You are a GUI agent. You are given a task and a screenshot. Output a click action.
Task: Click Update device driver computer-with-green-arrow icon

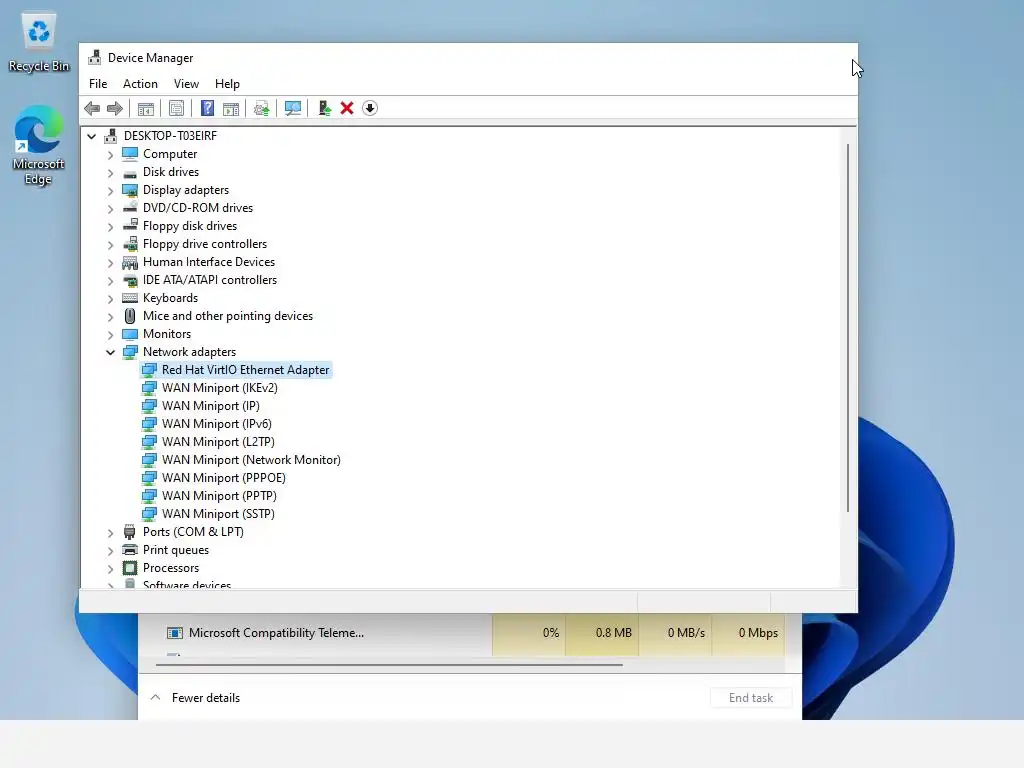click(x=324, y=108)
